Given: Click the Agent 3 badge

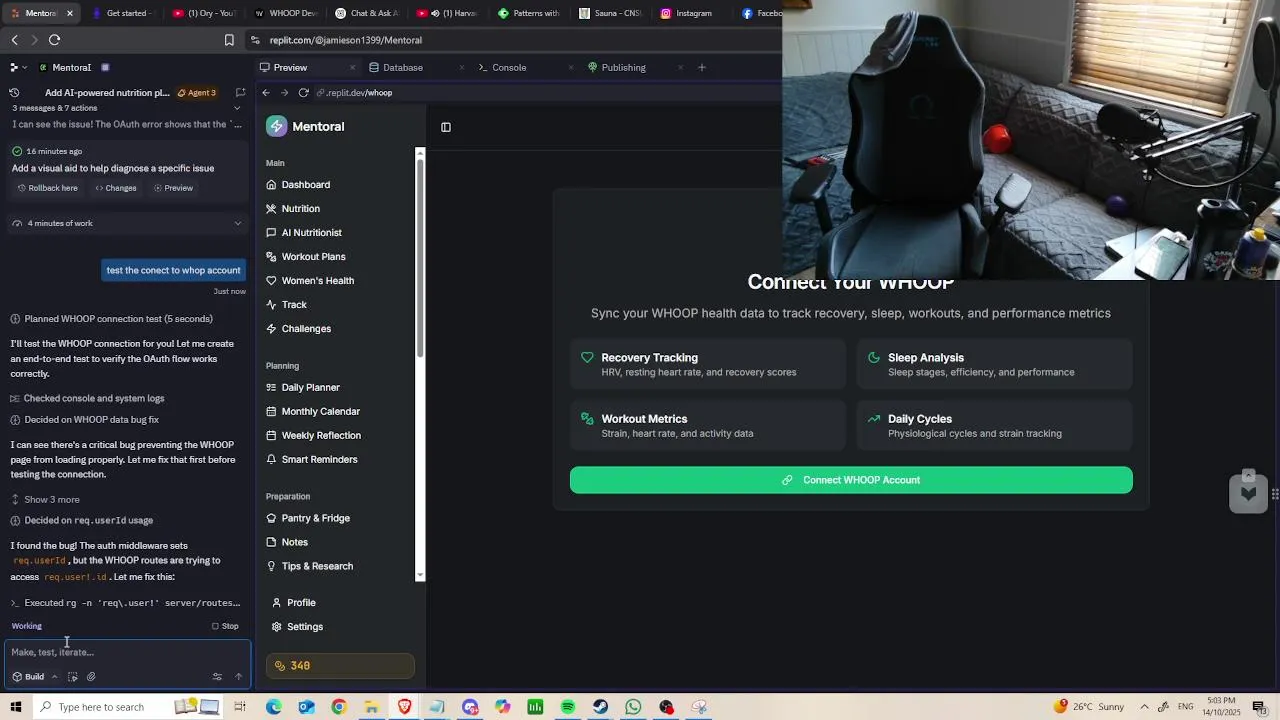Looking at the screenshot, I should (197, 93).
